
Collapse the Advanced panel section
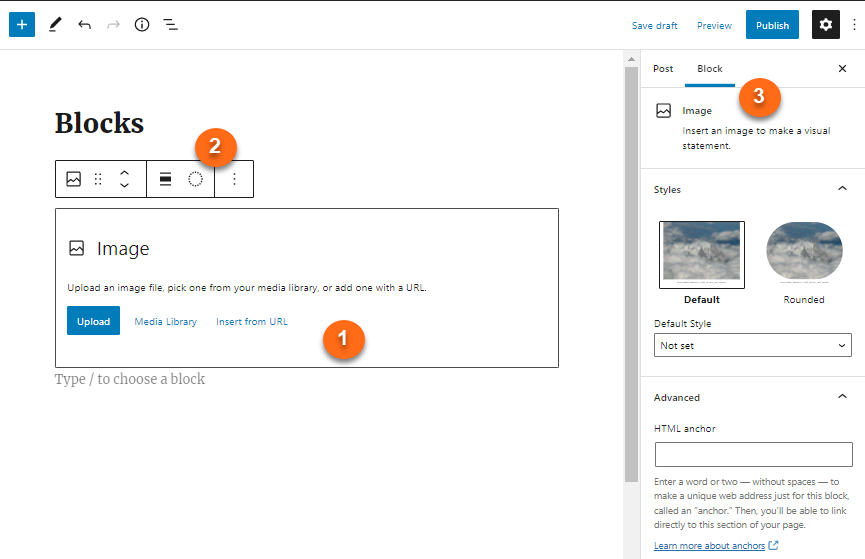click(841, 397)
